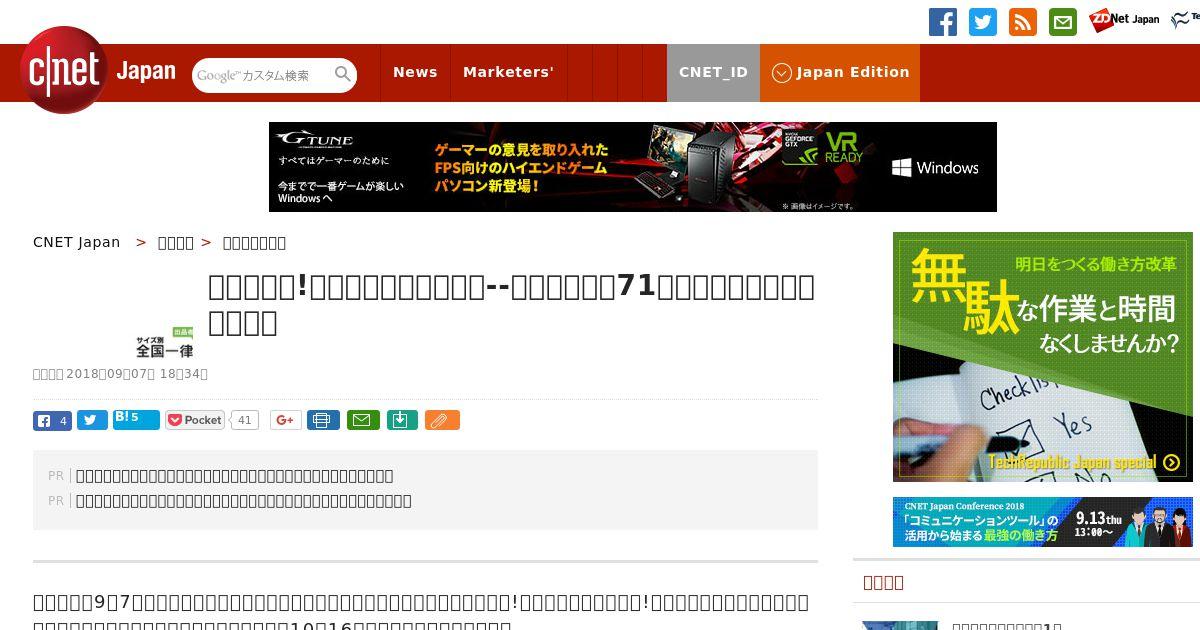Image resolution: width=1200 pixels, height=630 pixels.
Task: Focus the Google custom search field
Action: click(x=262, y=75)
